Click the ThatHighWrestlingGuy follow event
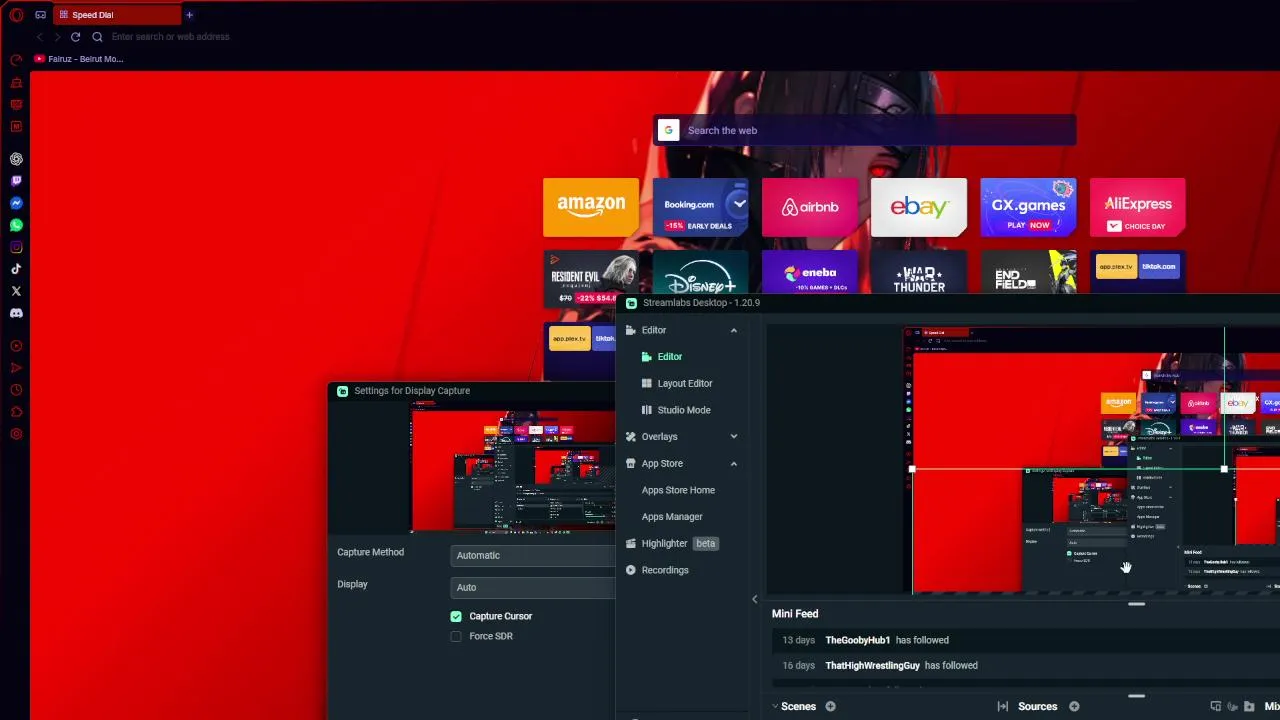1280x720 pixels. coord(1026,666)
